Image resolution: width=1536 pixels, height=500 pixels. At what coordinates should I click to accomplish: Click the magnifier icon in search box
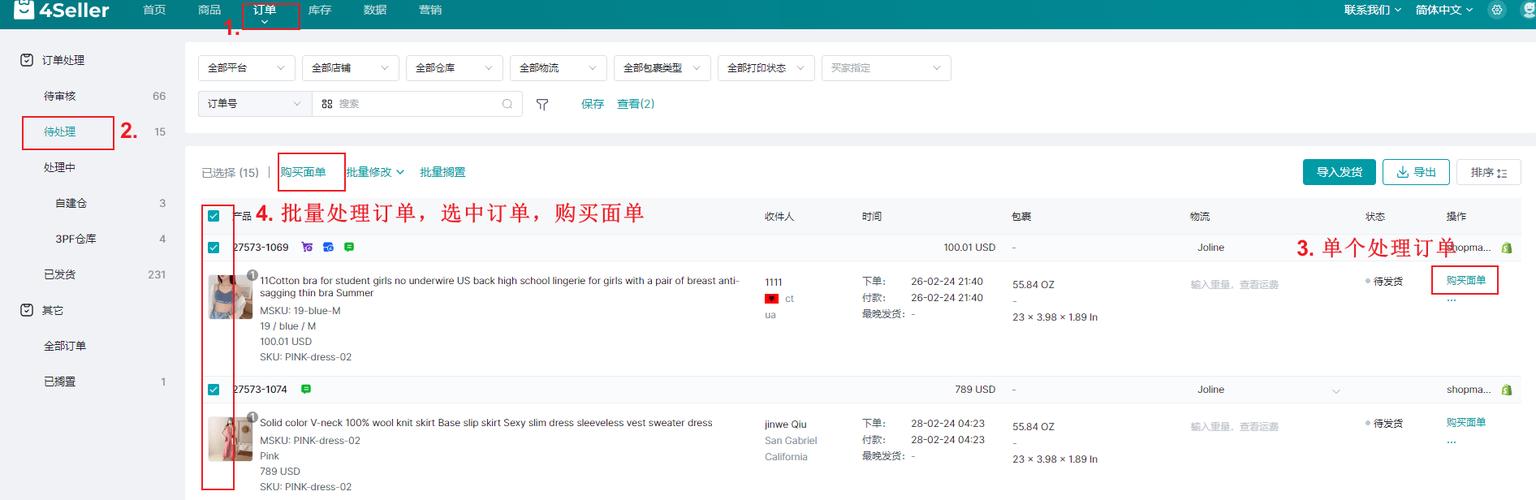[x=507, y=104]
